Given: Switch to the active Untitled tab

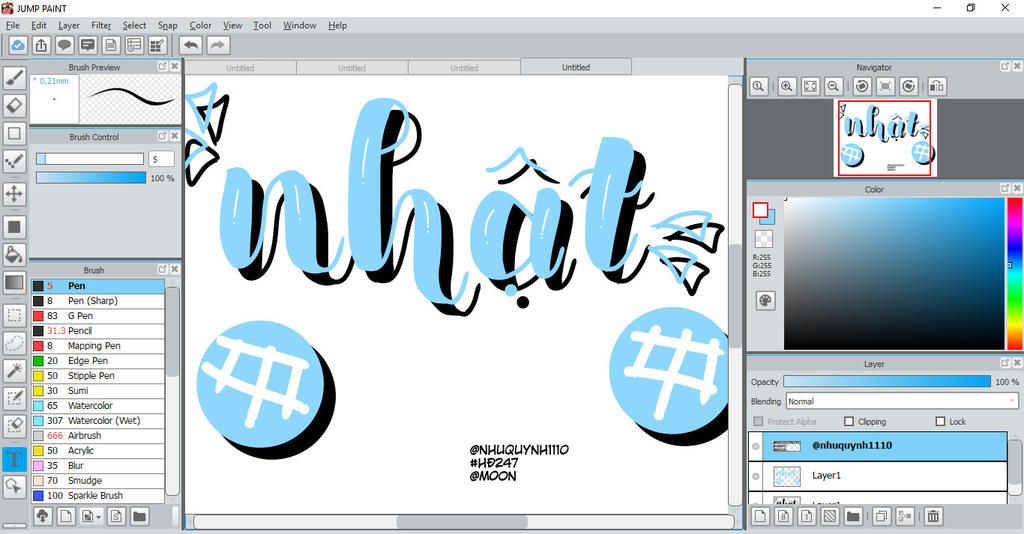Looking at the screenshot, I should [x=576, y=67].
